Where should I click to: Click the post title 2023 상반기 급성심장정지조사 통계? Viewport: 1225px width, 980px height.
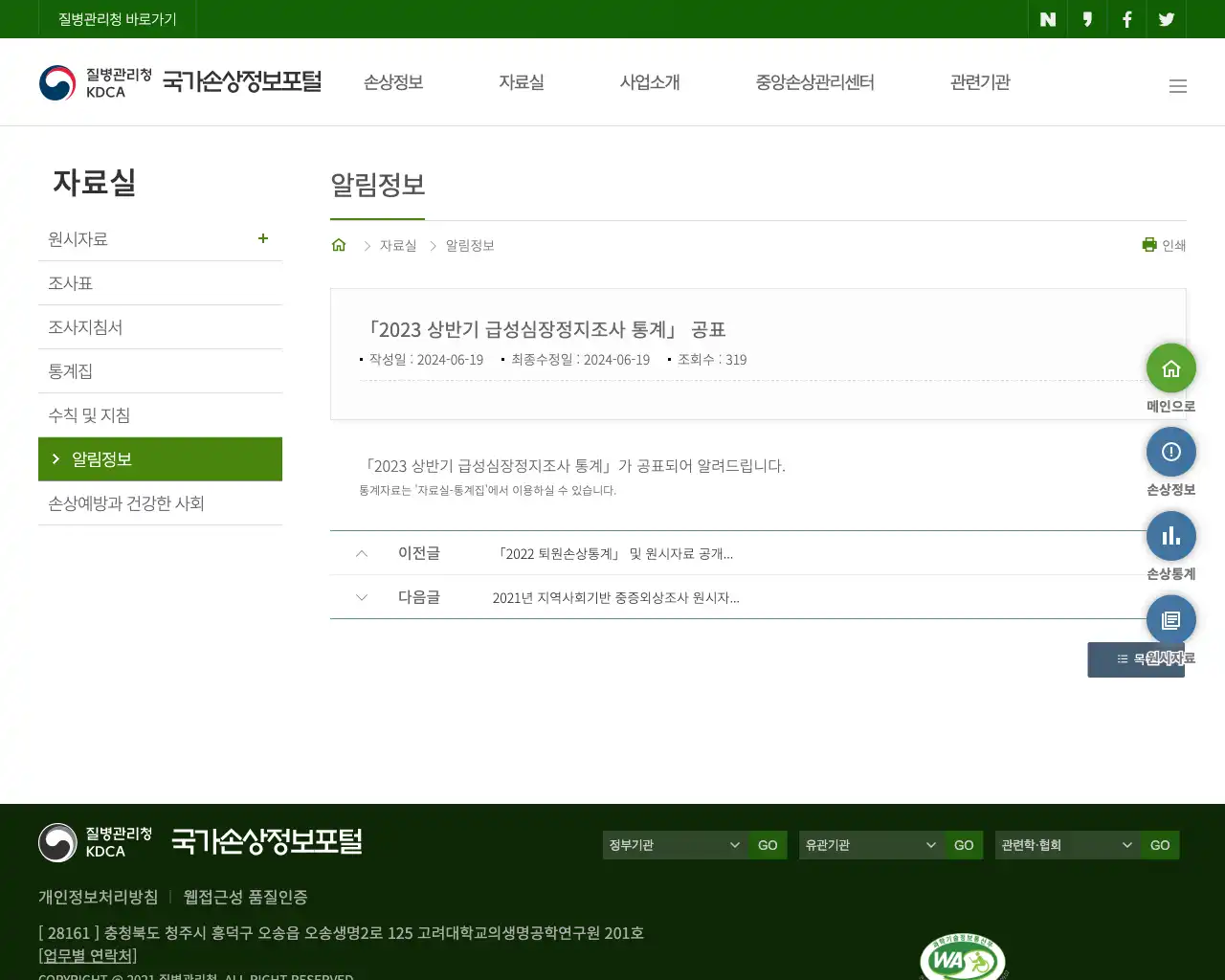pyautogui.click(x=544, y=329)
